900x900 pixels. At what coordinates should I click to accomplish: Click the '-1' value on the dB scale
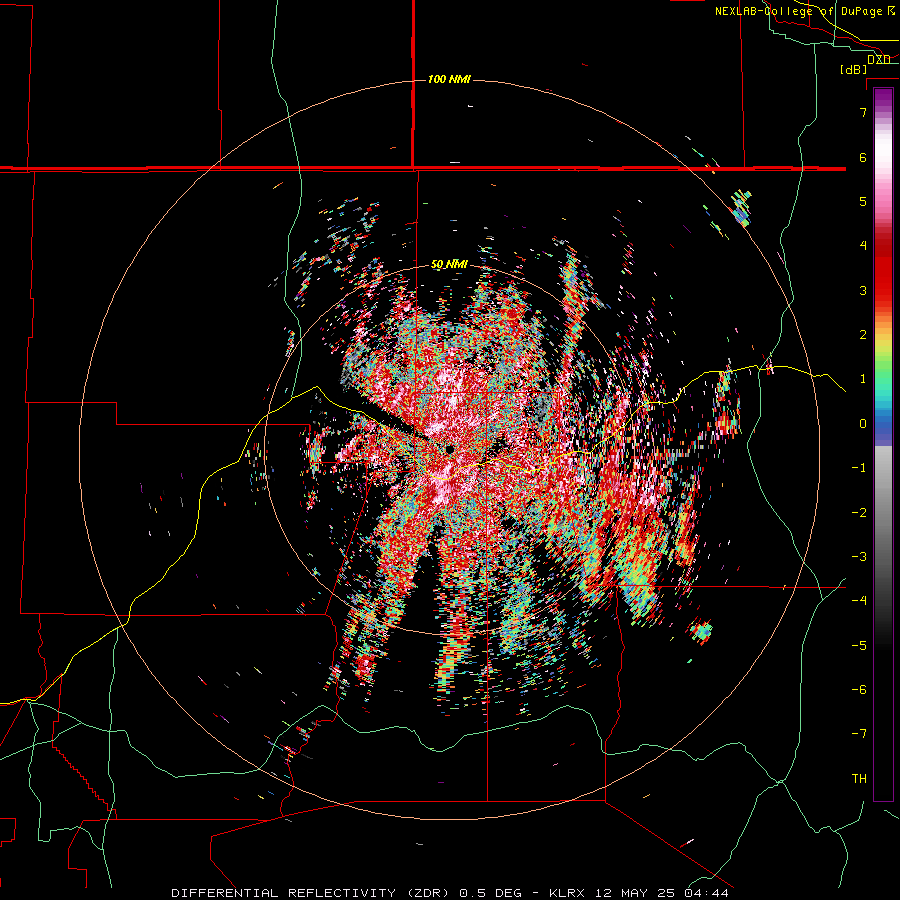[859, 468]
